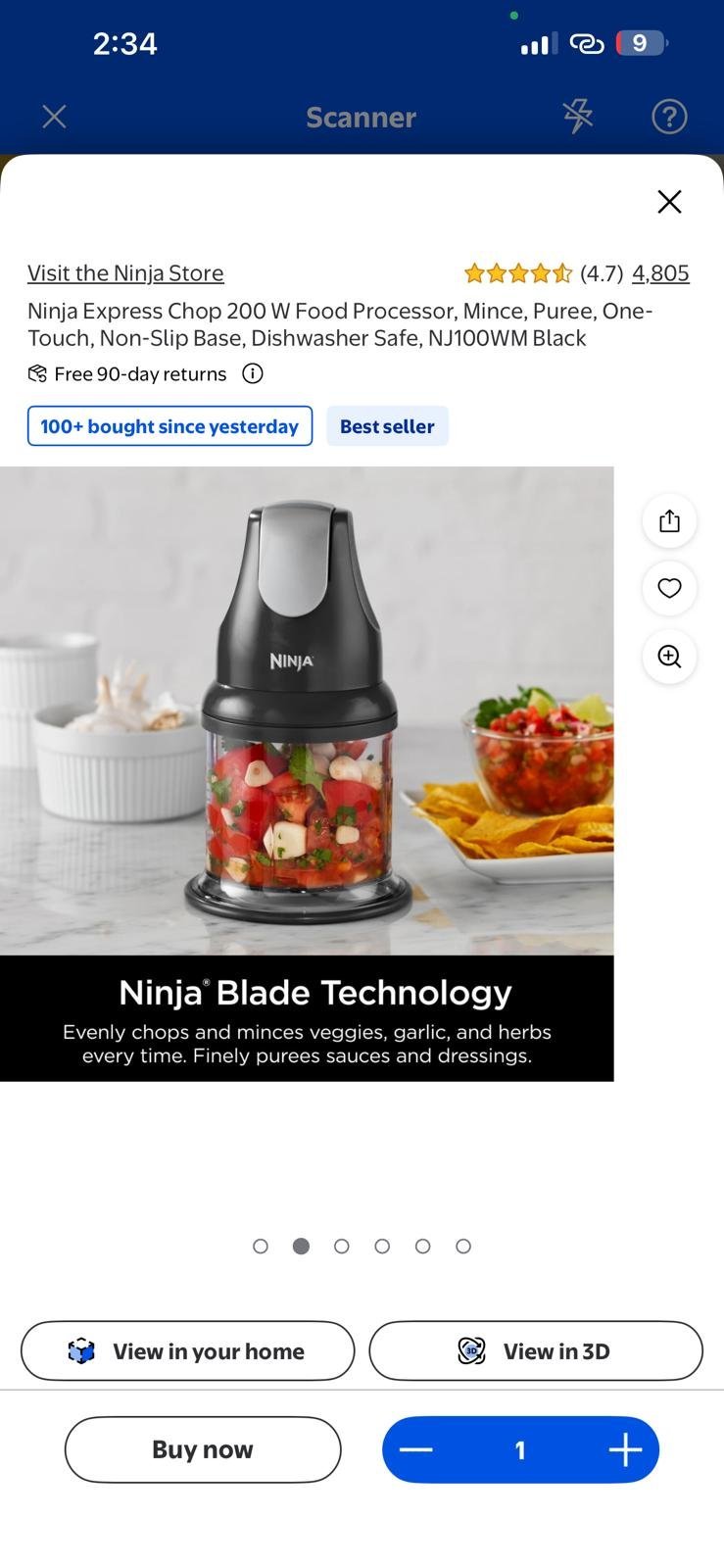Select the third image carousel dot
This screenshot has width=724, height=1568.
(x=342, y=1246)
